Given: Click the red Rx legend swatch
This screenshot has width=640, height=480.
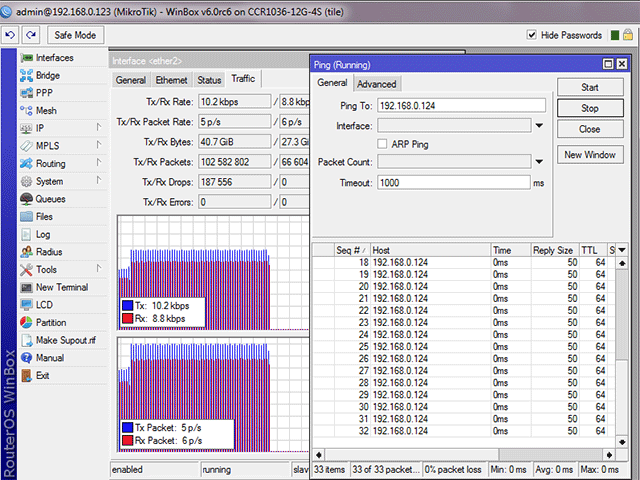Looking at the screenshot, I should pyautogui.click(x=128, y=318).
